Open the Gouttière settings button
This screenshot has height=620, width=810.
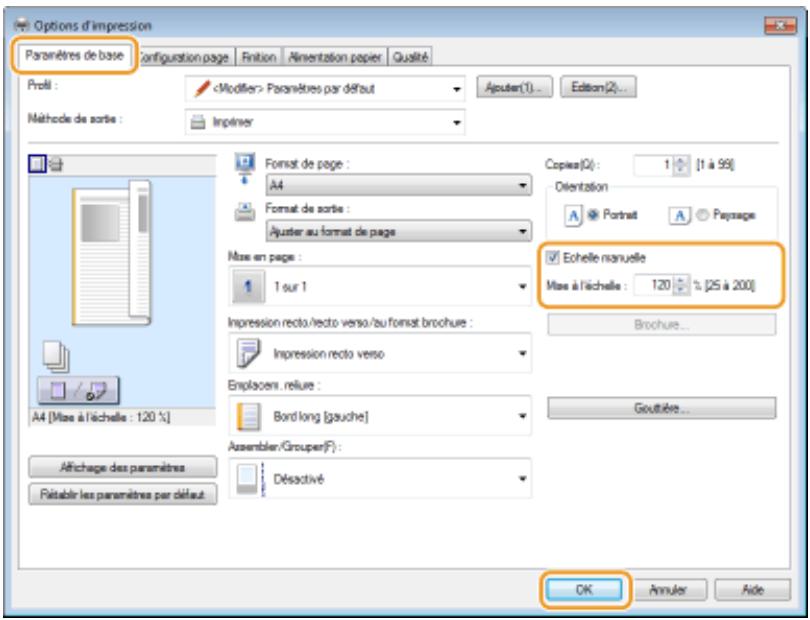pyautogui.click(x=661, y=408)
